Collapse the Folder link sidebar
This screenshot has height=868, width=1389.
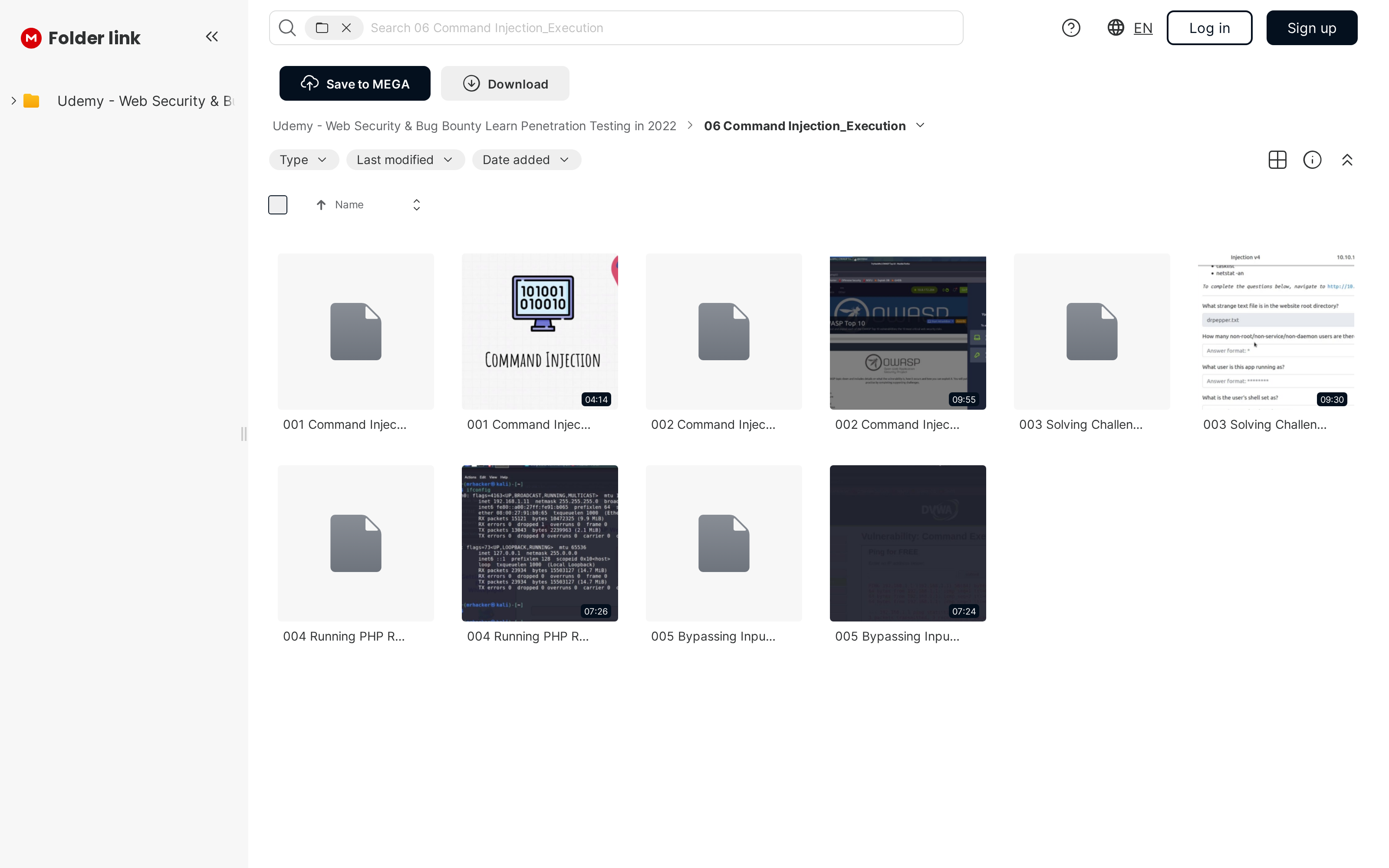click(x=212, y=37)
